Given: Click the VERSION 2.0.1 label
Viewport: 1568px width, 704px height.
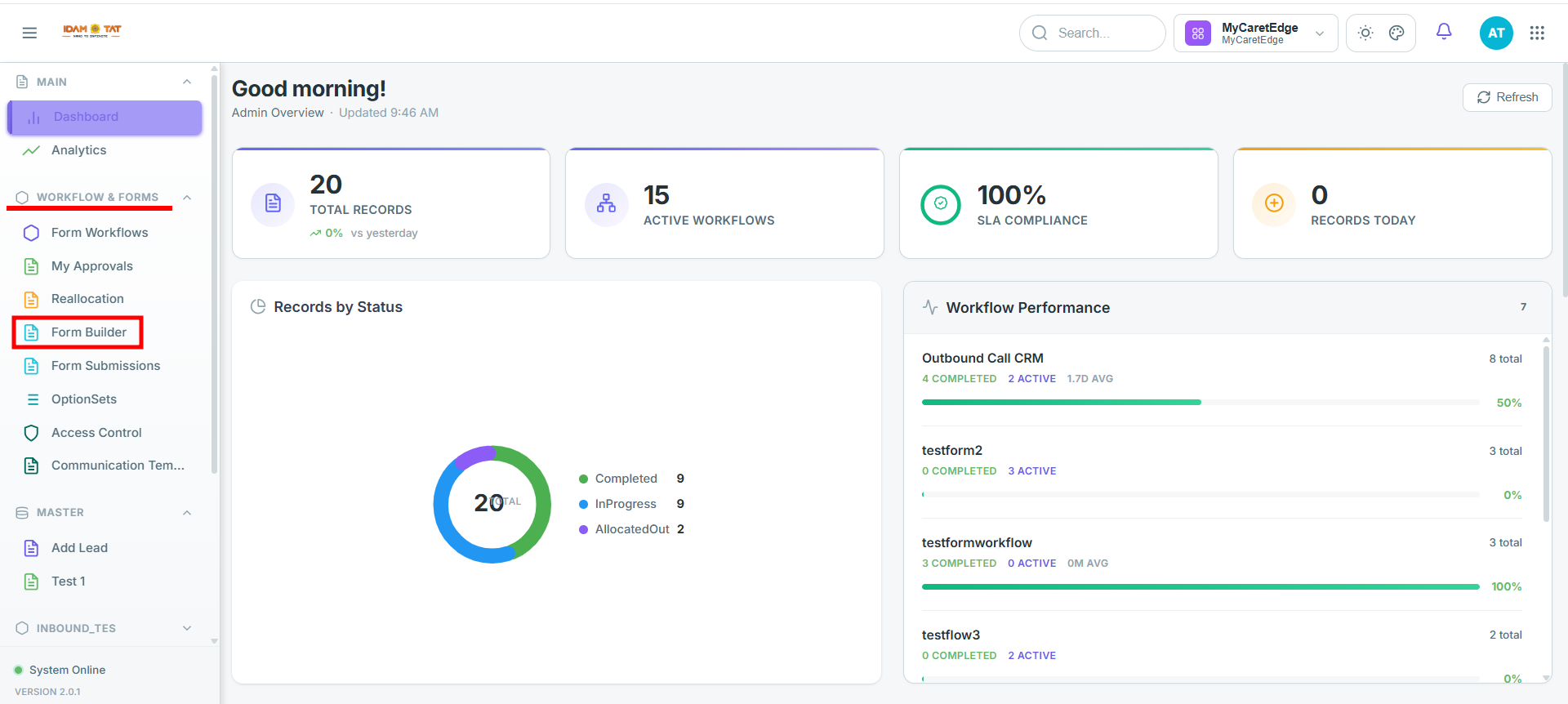Looking at the screenshot, I should (47, 692).
